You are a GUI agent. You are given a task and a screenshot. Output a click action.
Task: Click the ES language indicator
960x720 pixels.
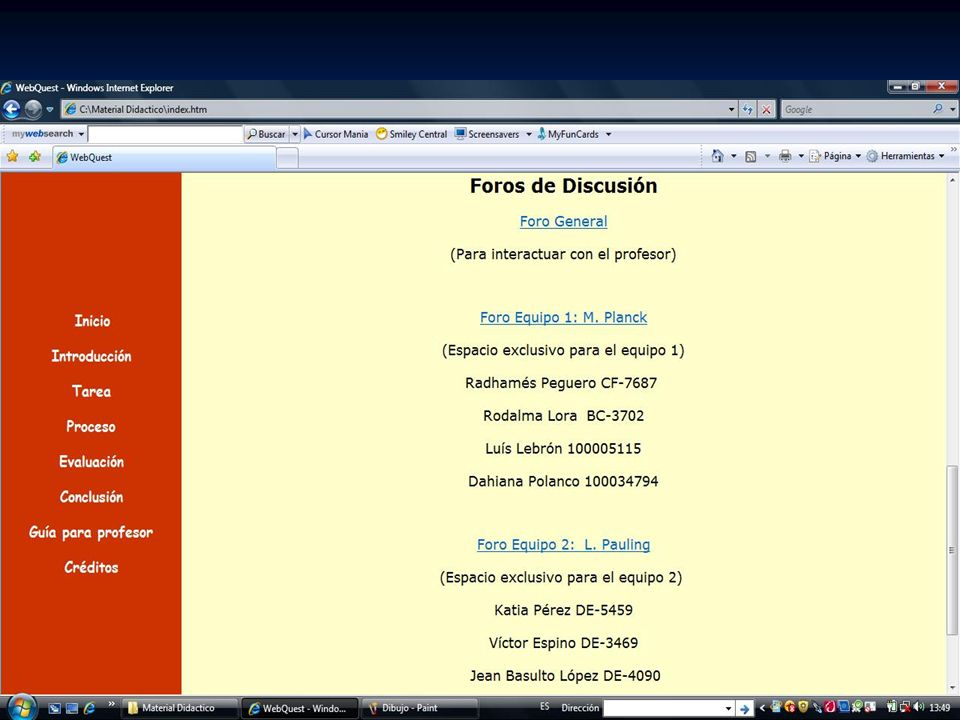coord(544,707)
